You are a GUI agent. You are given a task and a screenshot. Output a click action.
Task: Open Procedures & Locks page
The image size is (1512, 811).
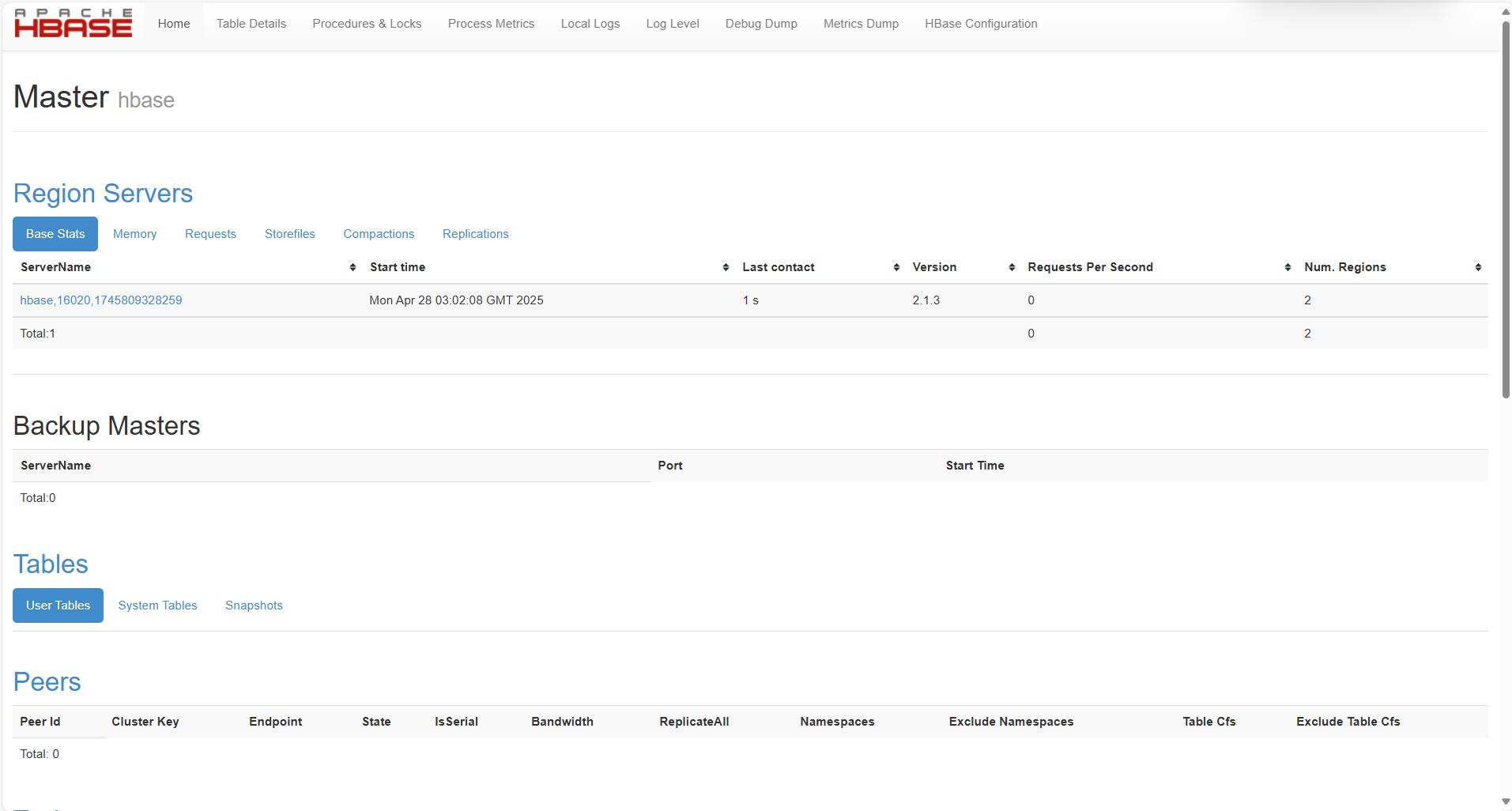pyautogui.click(x=367, y=24)
